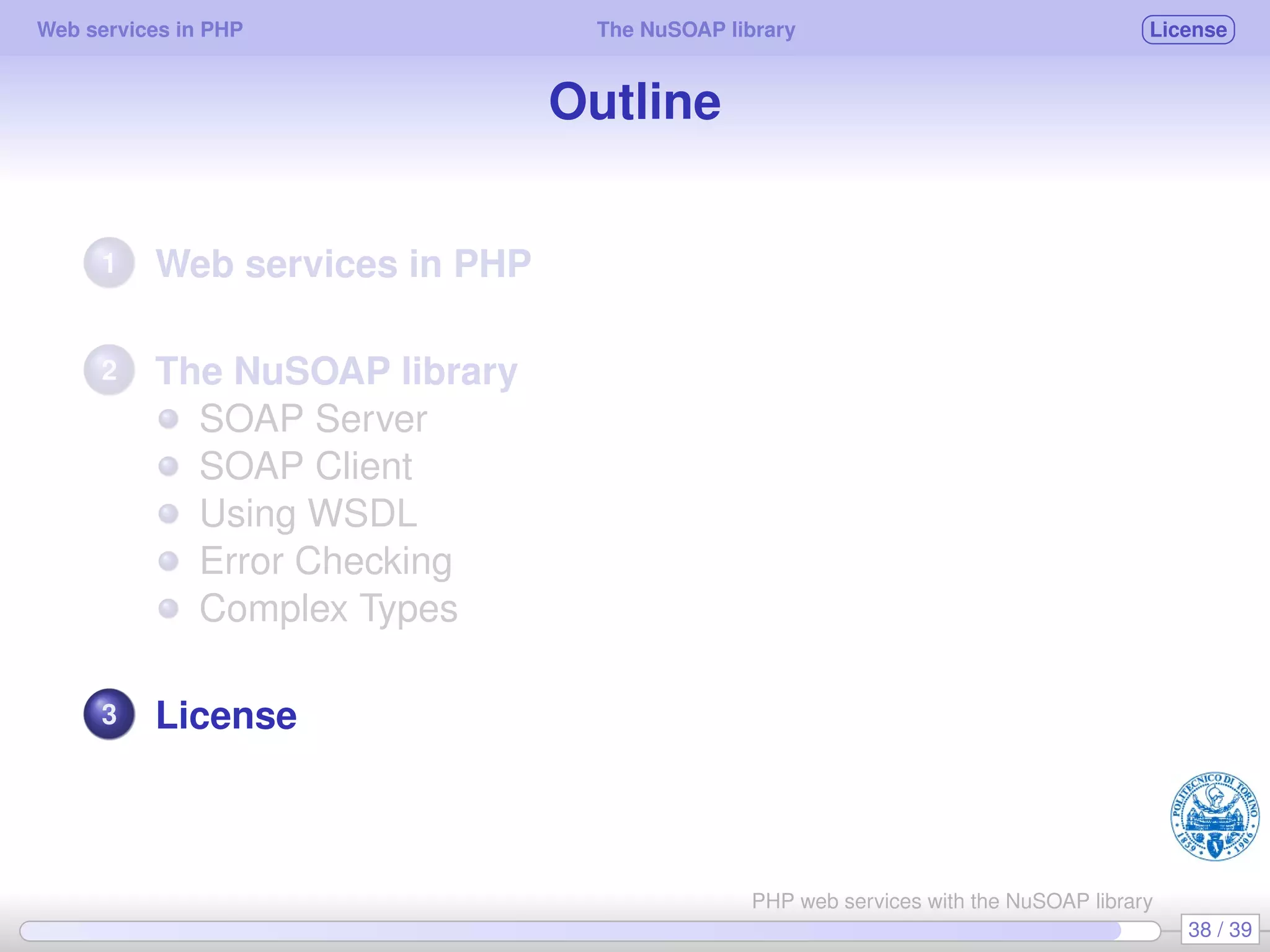Click the bullet next to SOAP Server
1270x952 pixels.
168,419
